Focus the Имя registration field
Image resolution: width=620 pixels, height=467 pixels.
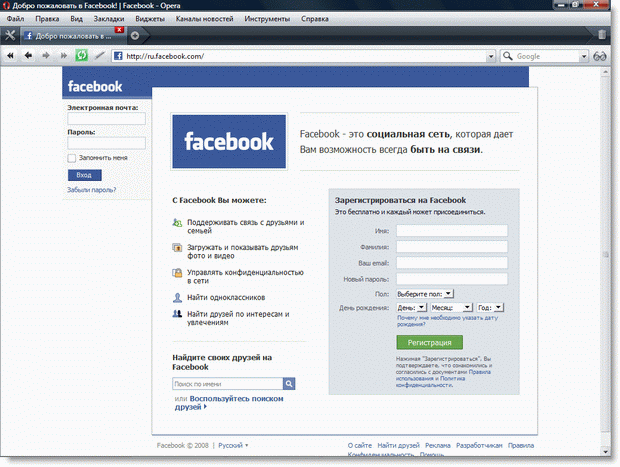tap(452, 231)
